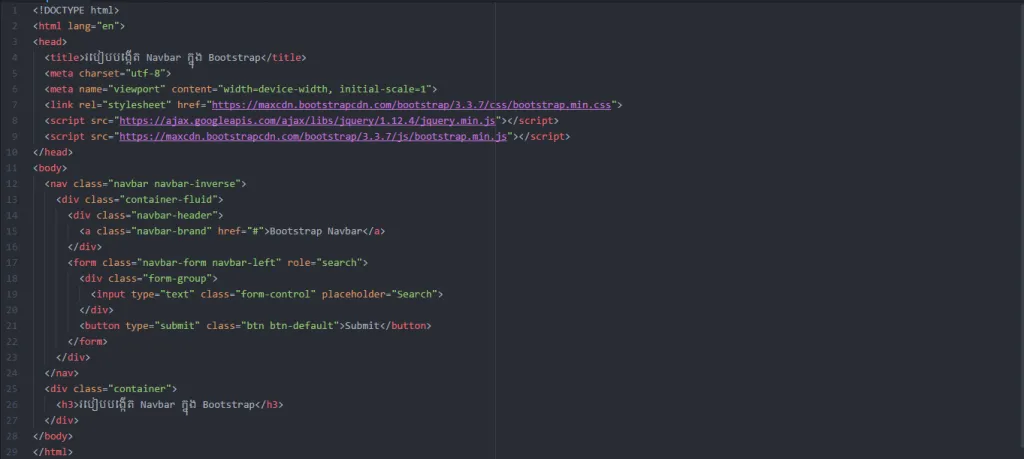Click the "Bootstrap Navbar" anchor text
This screenshot has width=1024, height=459.
(x=316, y=231)
